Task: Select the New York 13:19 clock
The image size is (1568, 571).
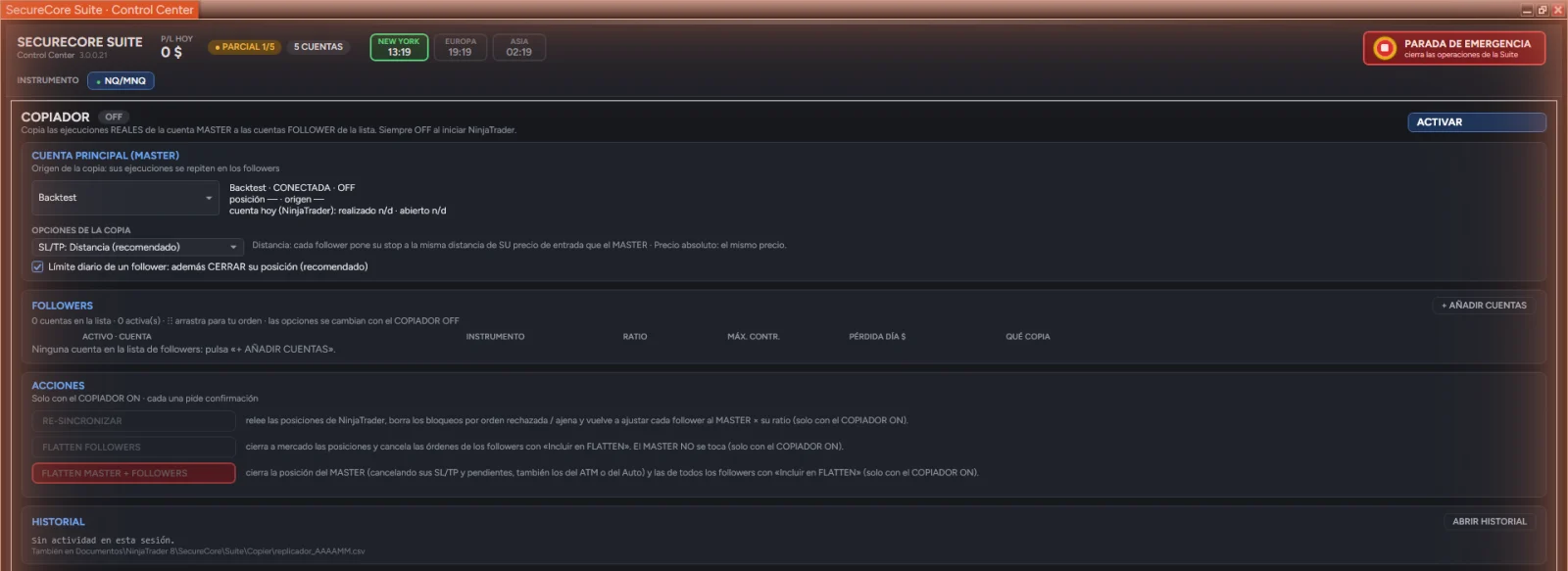Action: (x=399, y=47)
